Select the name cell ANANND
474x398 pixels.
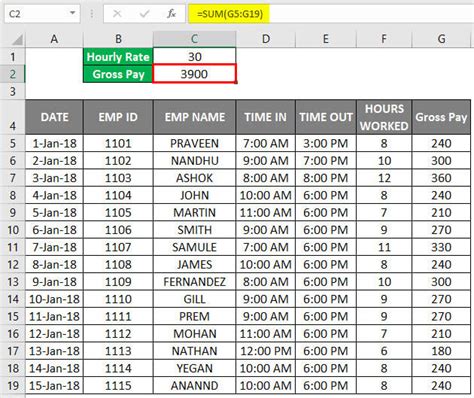(194, 386)
